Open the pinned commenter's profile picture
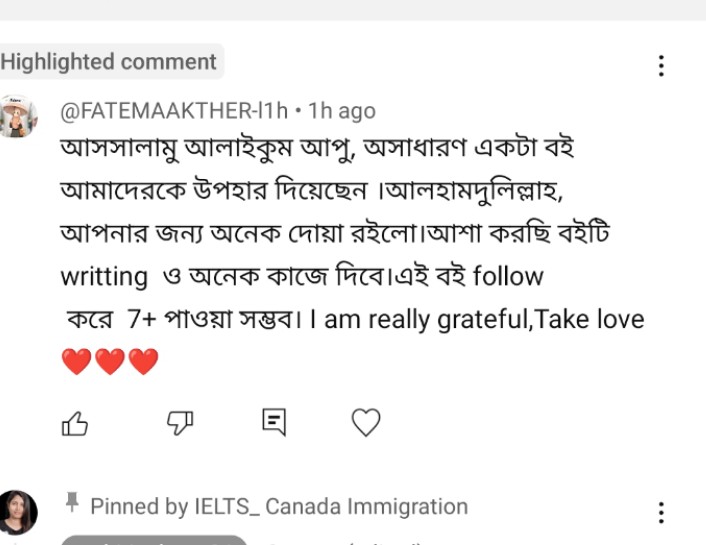 tap(19, 512)
